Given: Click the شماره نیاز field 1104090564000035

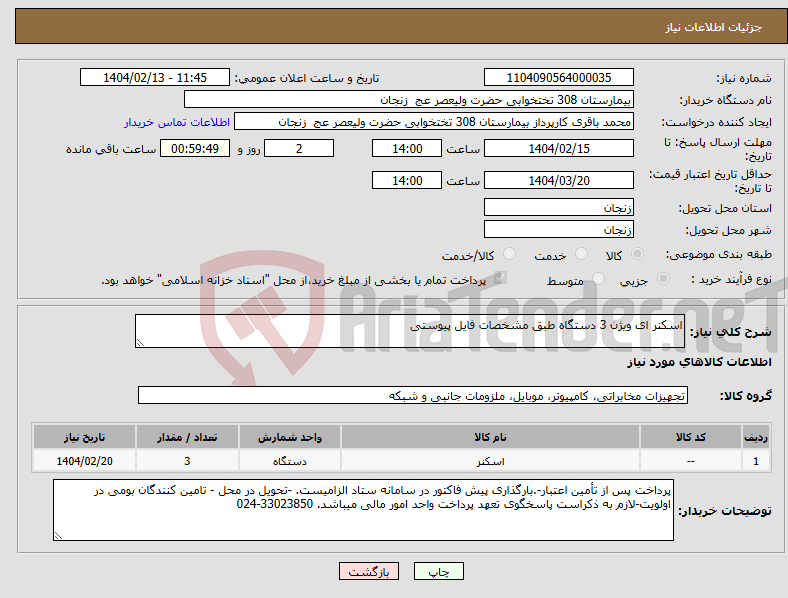Looking at the screenshot, I should pyautogui.click(x=558, y=77).
